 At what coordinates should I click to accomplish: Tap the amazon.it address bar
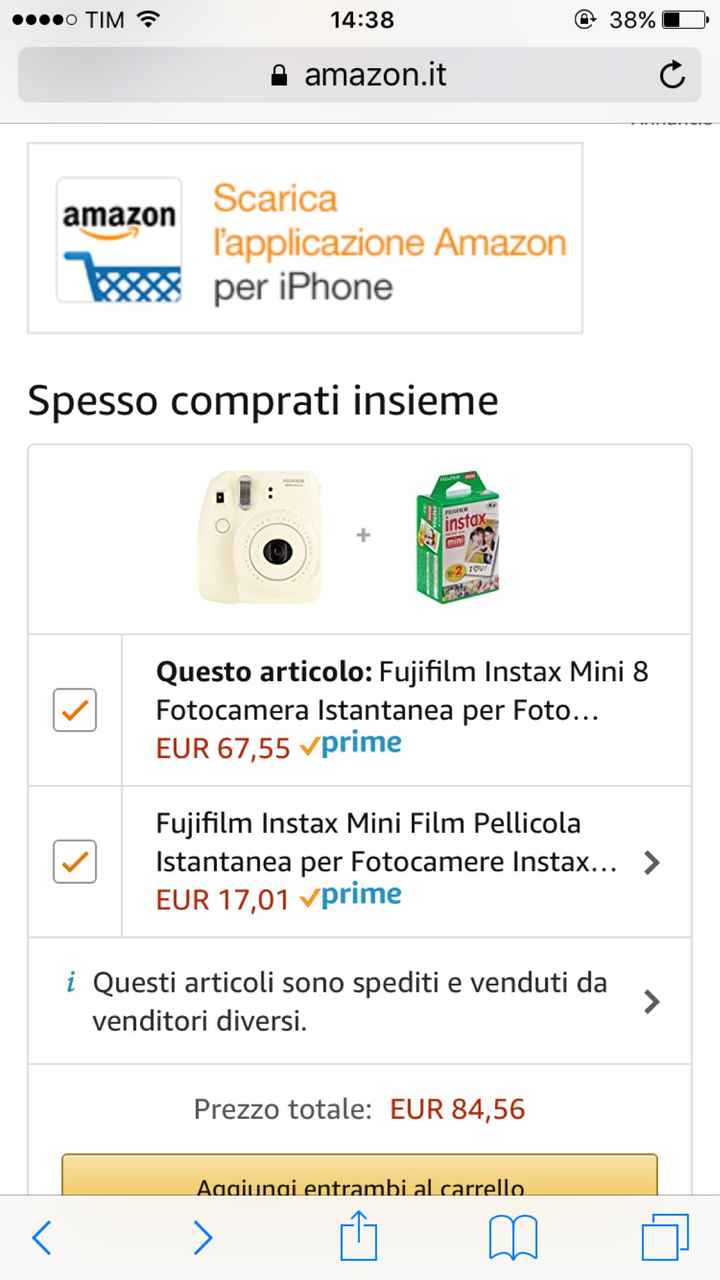click(360, 76)
